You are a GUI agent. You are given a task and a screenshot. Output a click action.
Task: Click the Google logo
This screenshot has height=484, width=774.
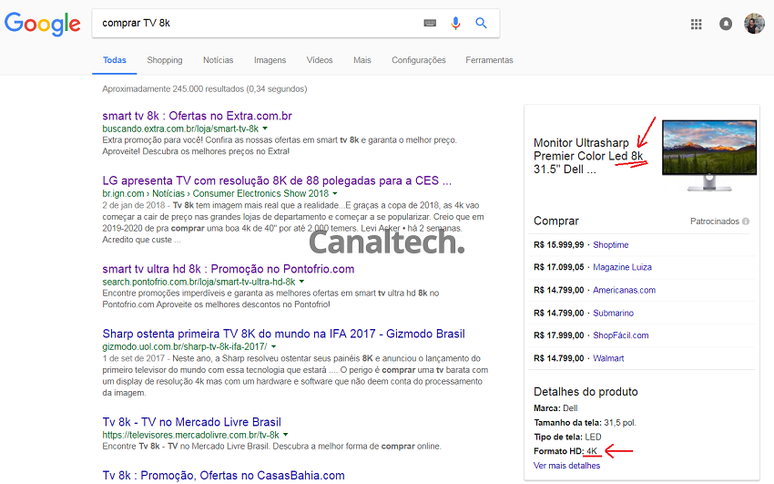pyautogui.click(x=42, y=23)
